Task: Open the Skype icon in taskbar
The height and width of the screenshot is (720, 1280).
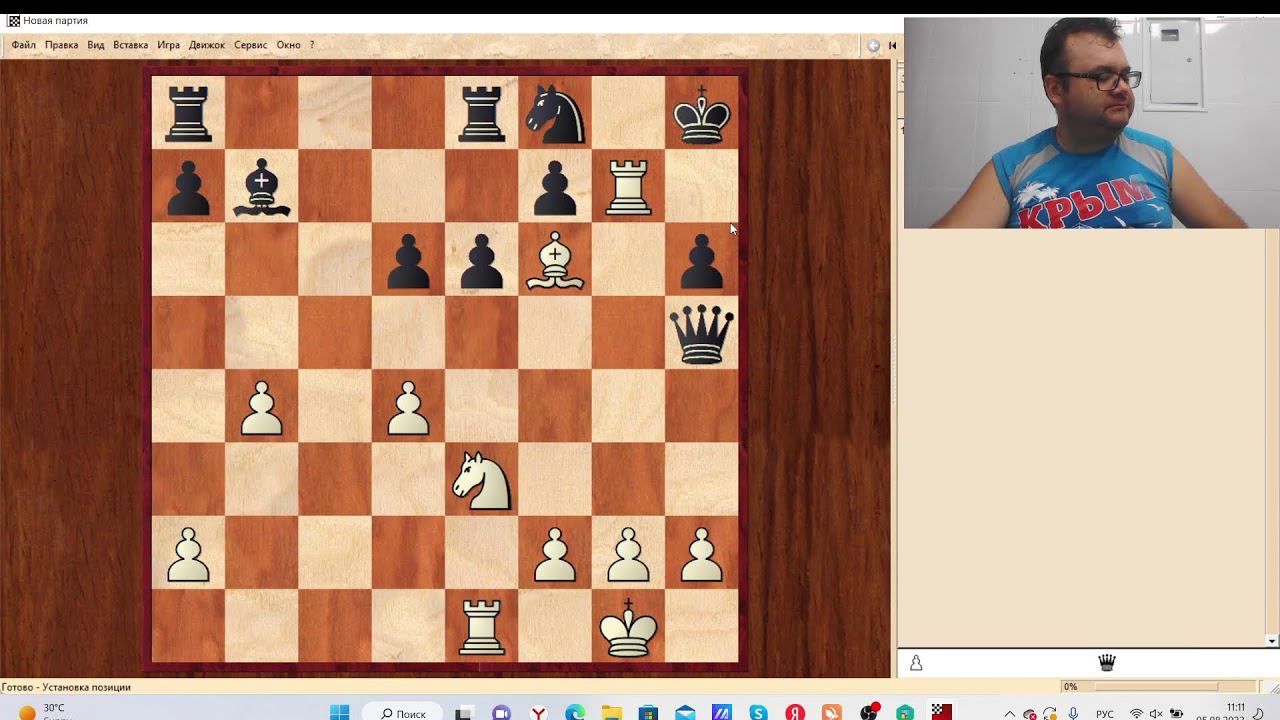Action: [758, 713]
